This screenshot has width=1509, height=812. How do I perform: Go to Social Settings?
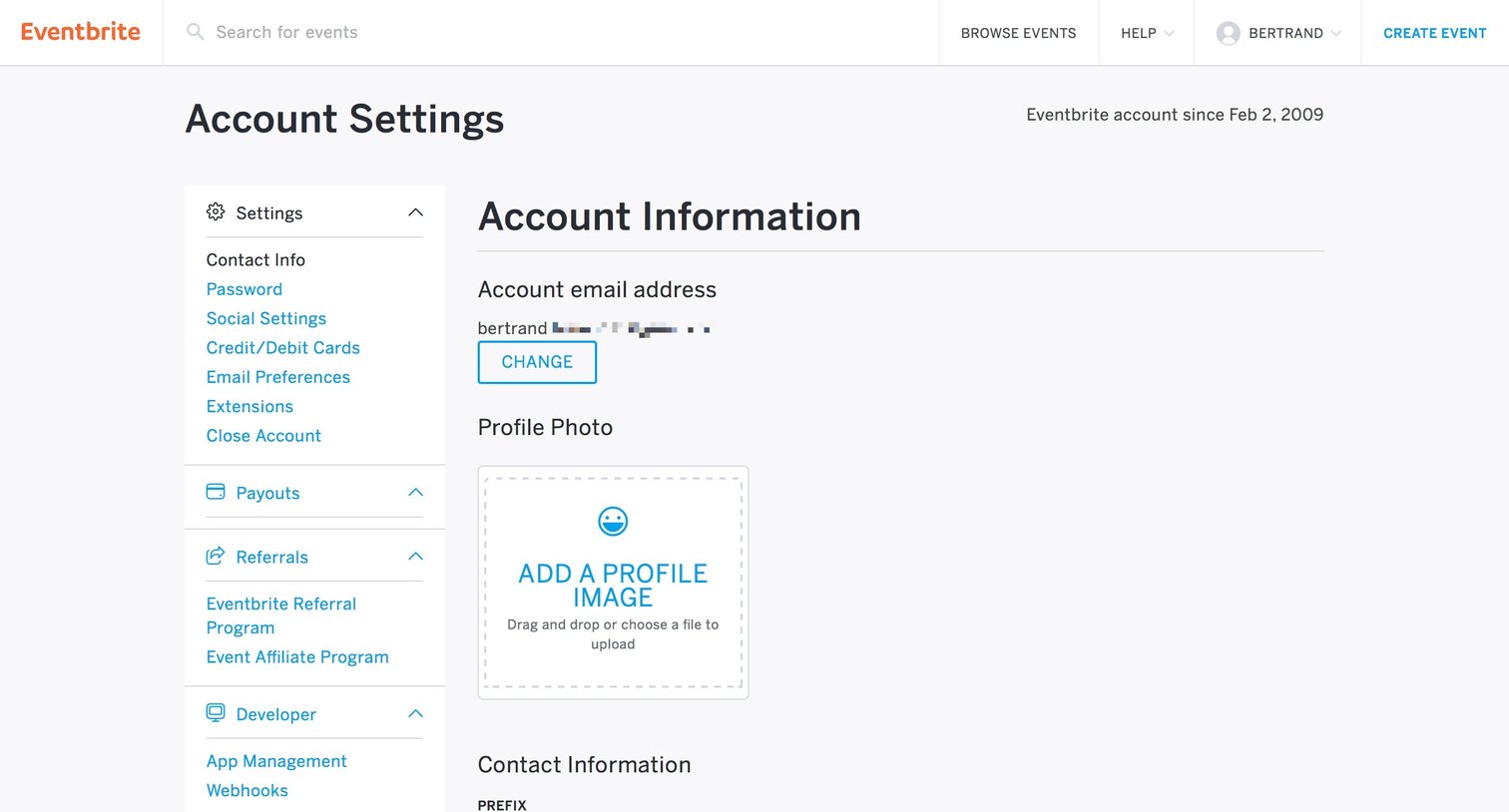(266, 318)
